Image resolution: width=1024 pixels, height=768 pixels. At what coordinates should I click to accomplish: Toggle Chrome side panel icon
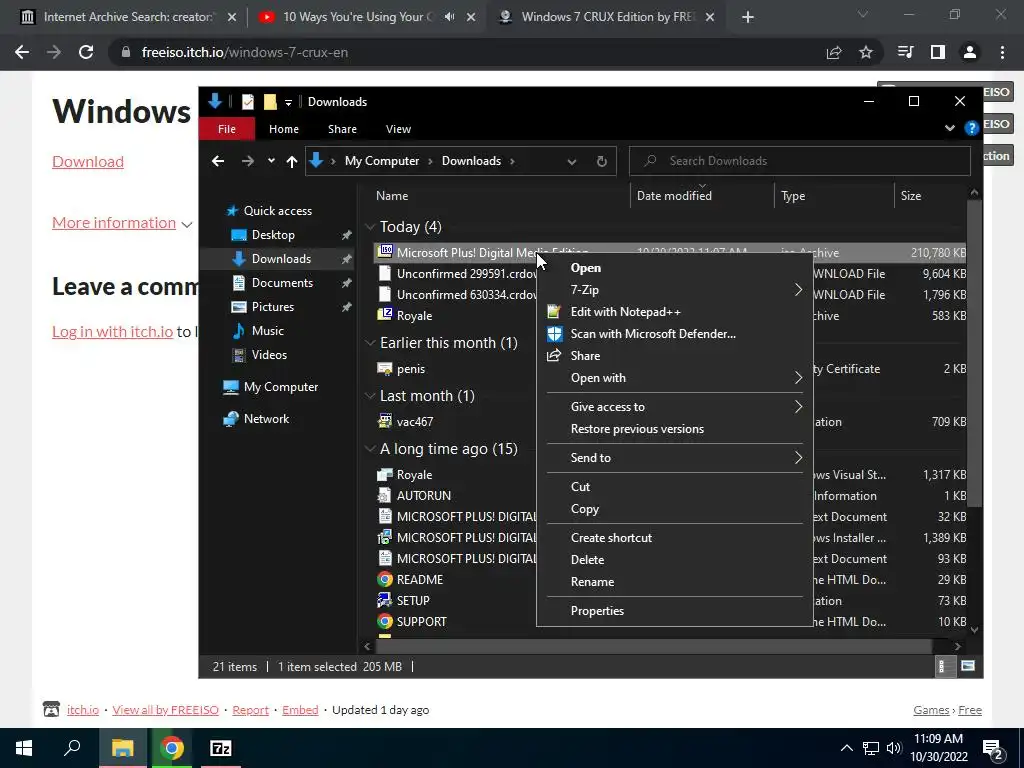pyautogui.click(x=938, y=52)
